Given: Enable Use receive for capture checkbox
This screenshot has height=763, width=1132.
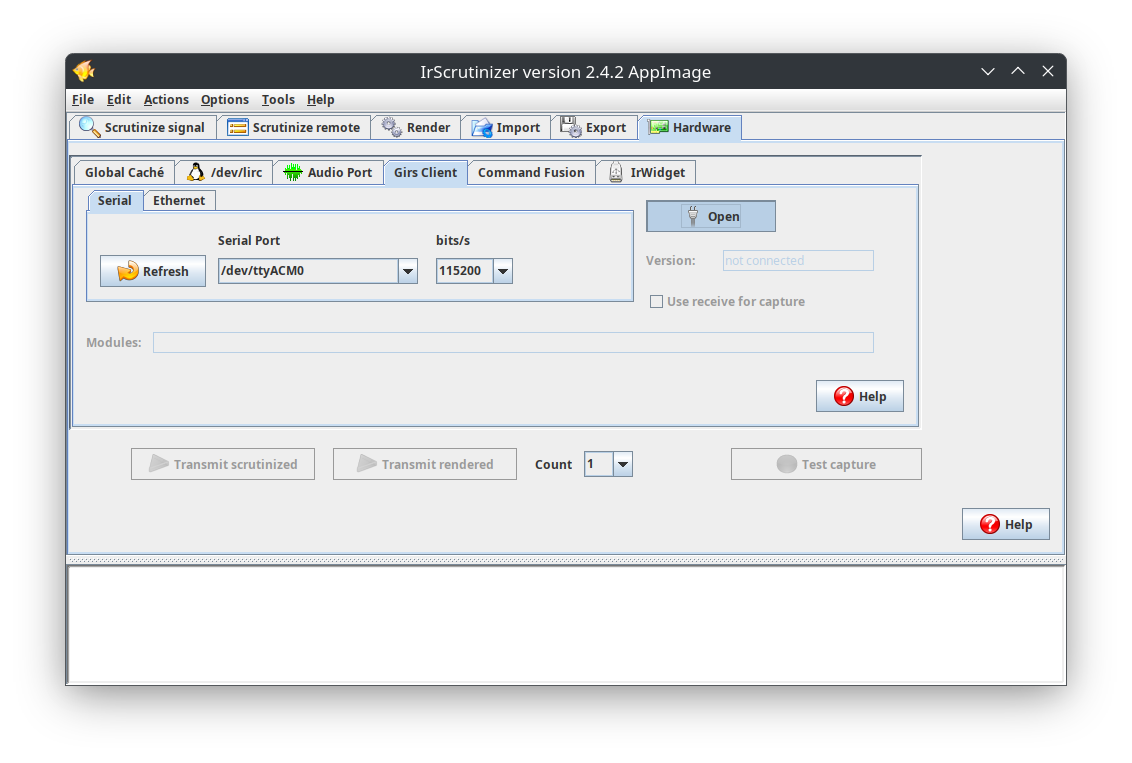Looking at the screenshot, I should [656, 302].
